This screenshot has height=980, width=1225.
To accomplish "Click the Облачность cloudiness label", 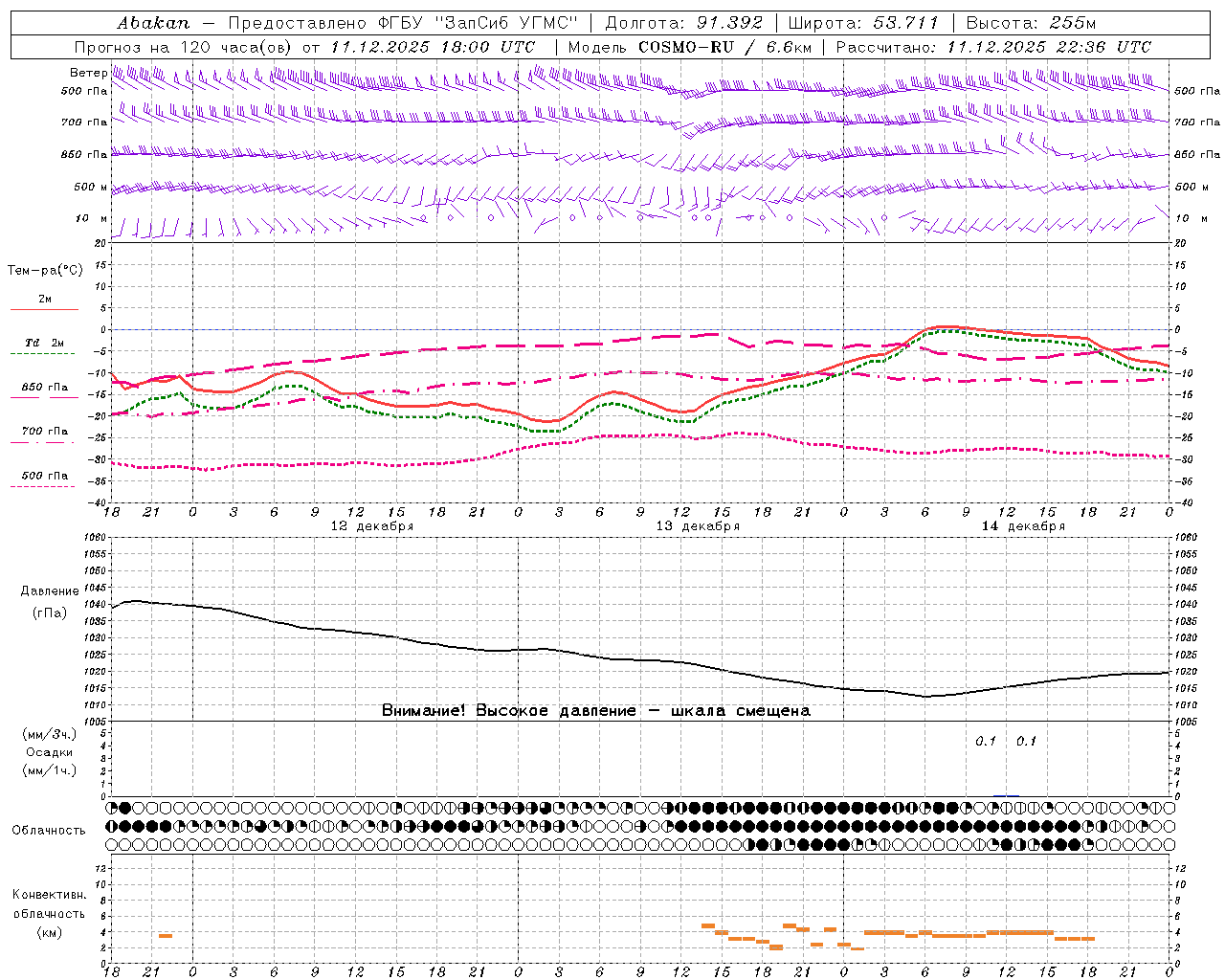I will point(49,830).
